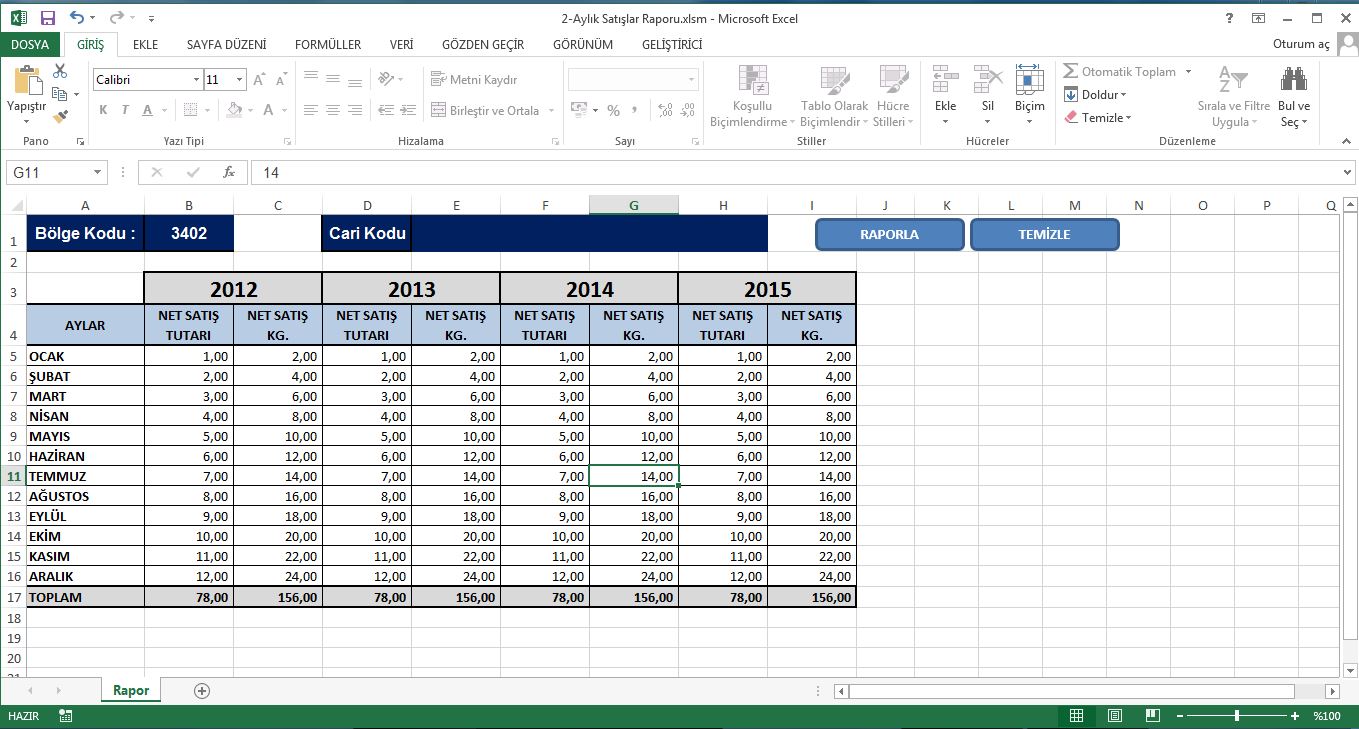Open Tablo Olarak Biçimlendir gallery
This screenshot has height=729, width=1359.
[x=834, y=96]
